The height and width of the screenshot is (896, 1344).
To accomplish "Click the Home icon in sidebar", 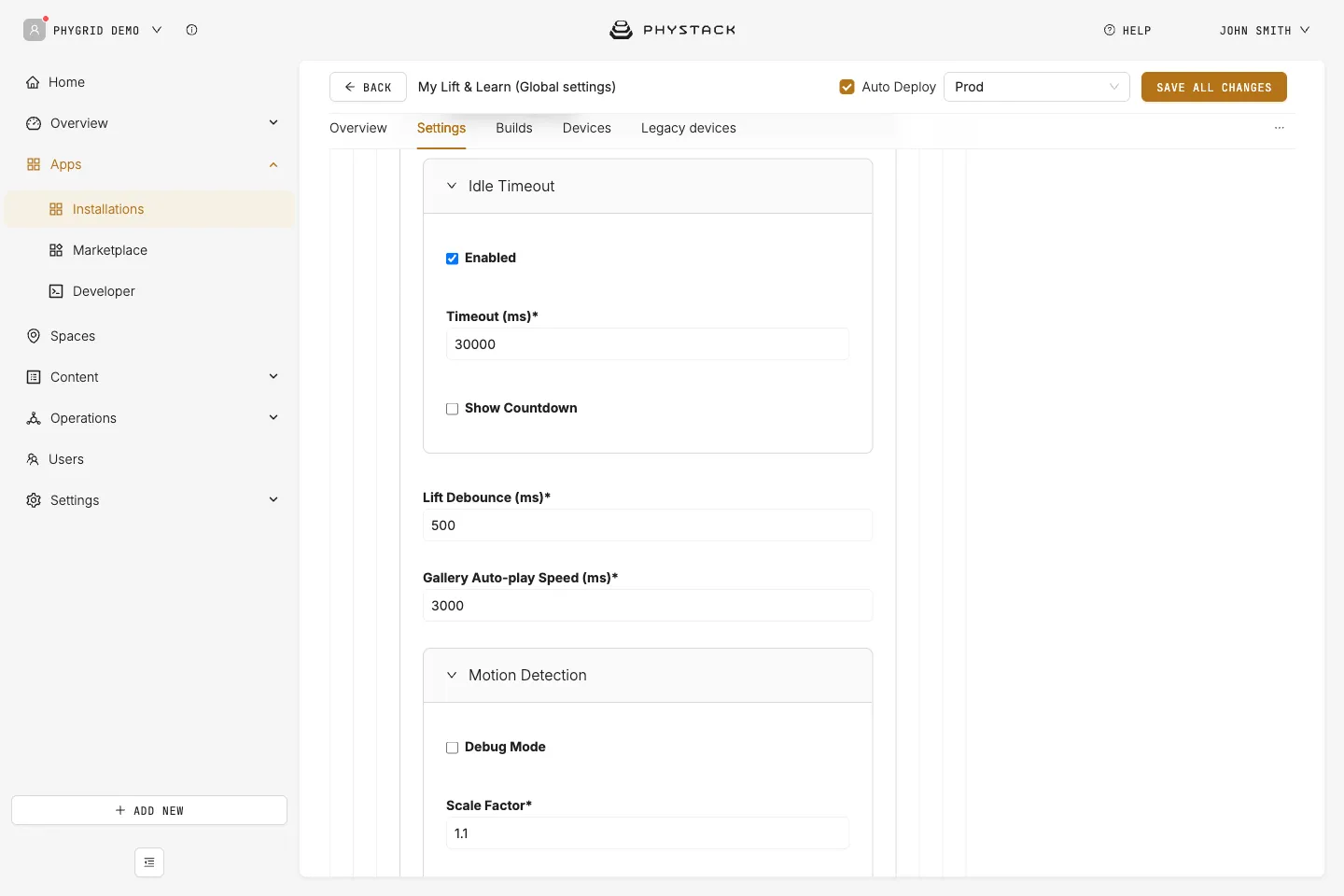I will [34, 82].
